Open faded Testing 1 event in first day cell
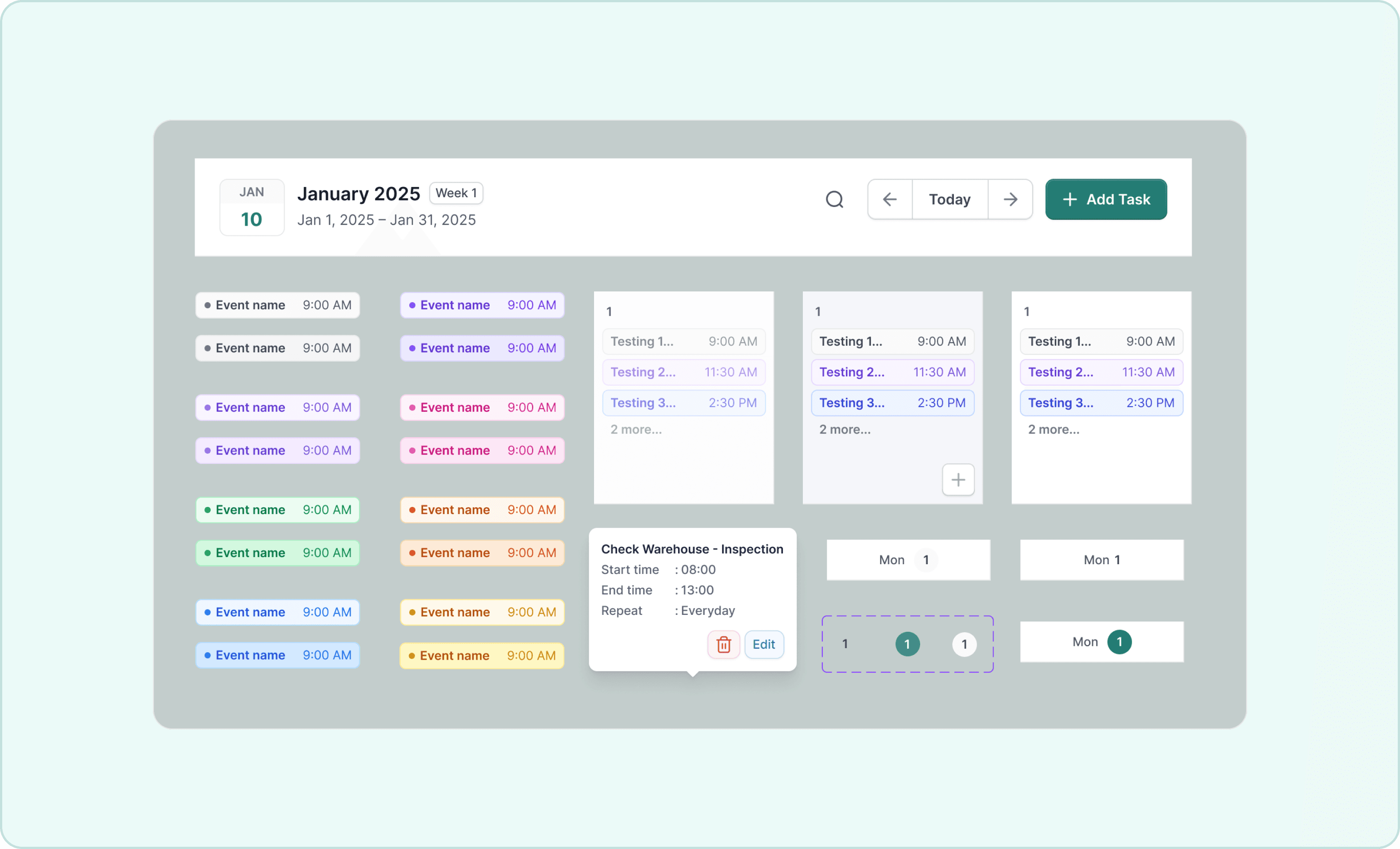This screenshot has height=849, width=1400. (x=683, y=342)
